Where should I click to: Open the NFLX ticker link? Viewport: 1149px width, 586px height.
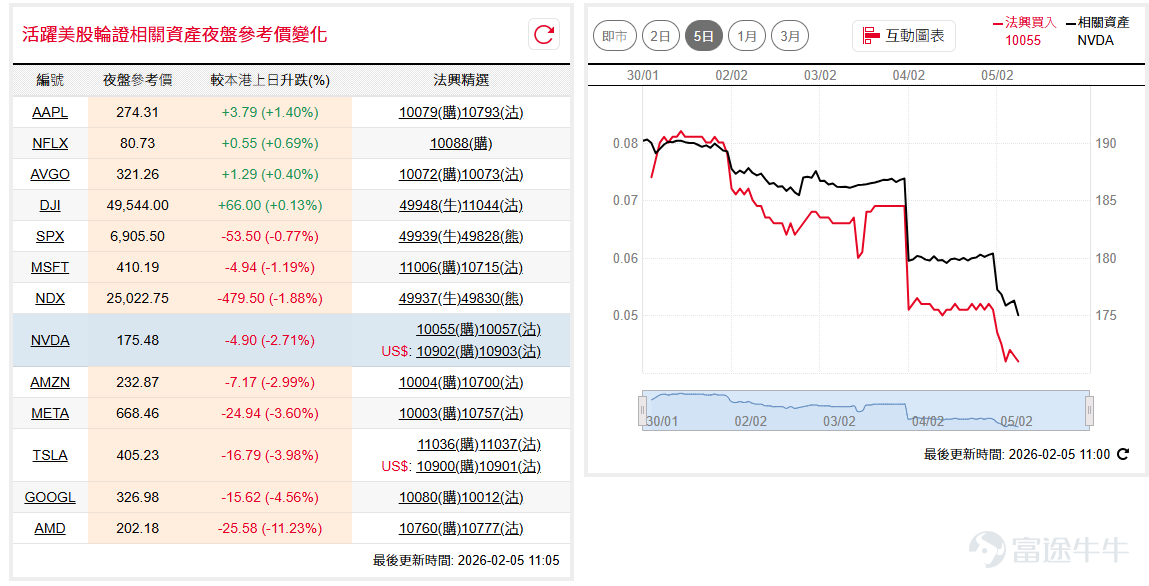click(50, 143)
